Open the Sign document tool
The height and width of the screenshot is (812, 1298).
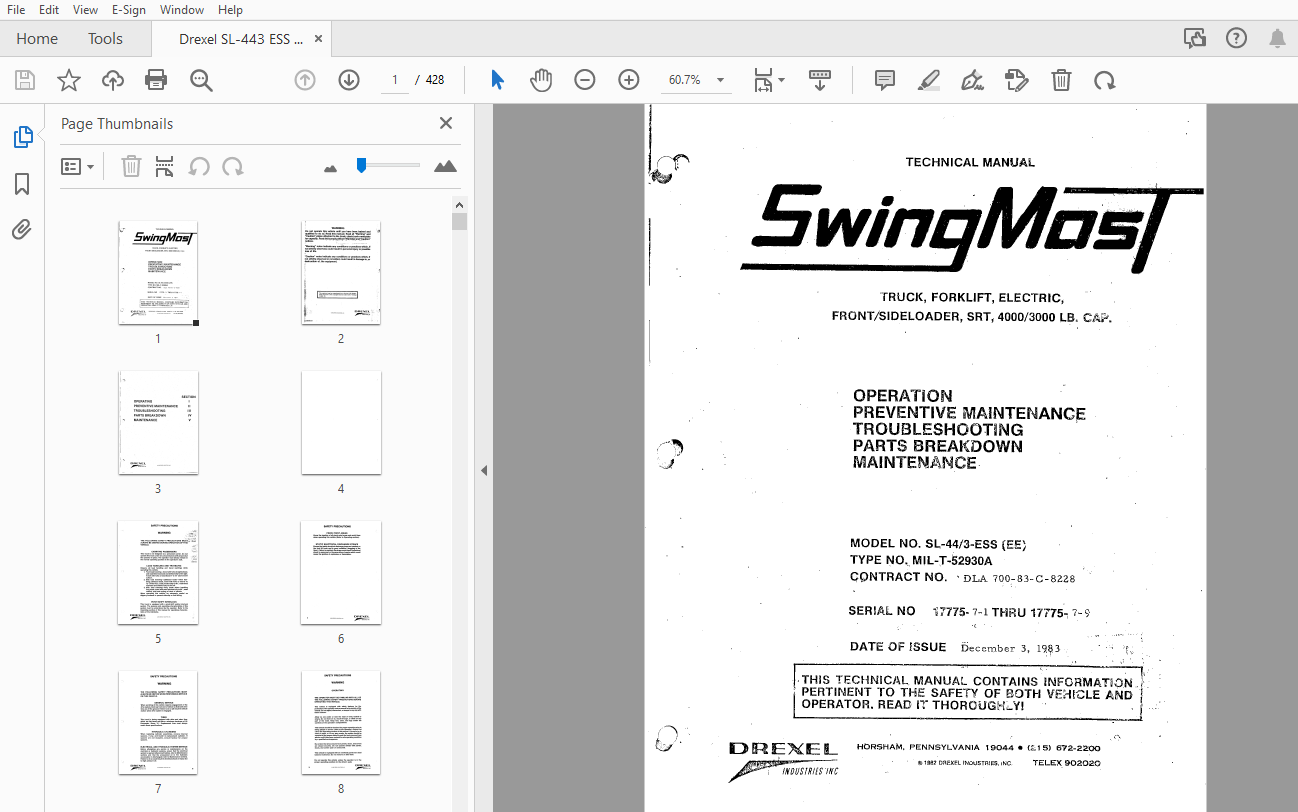[972, 80]
